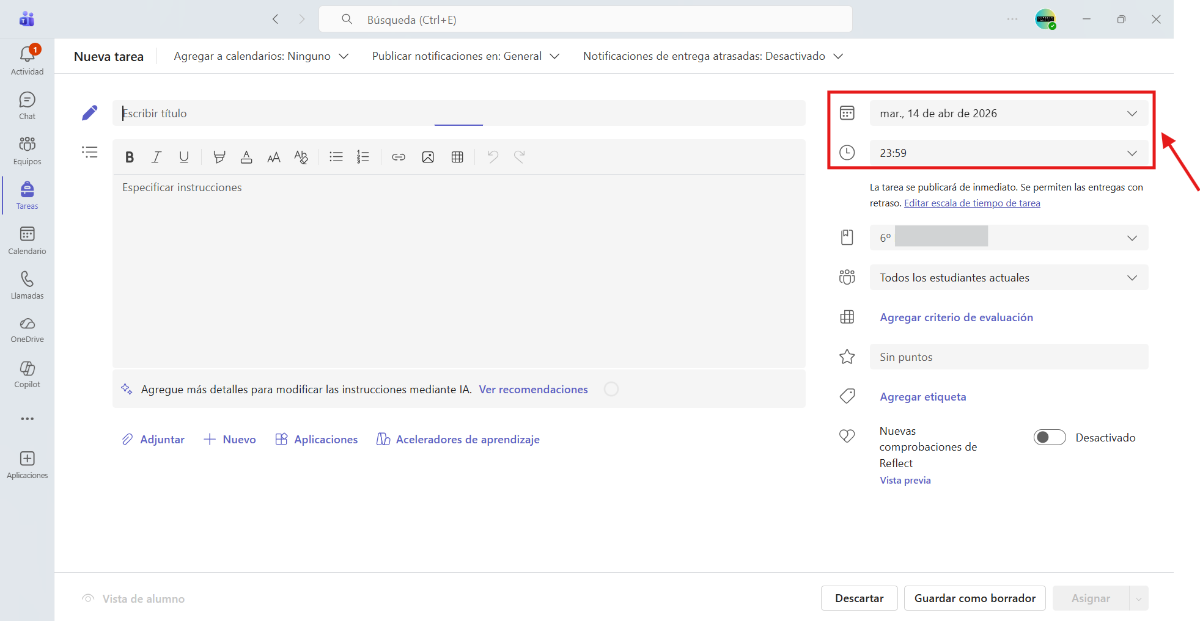Click Ver recomendaciones link
Viewport: 1200px width, 621px height.
click(533, 390)
